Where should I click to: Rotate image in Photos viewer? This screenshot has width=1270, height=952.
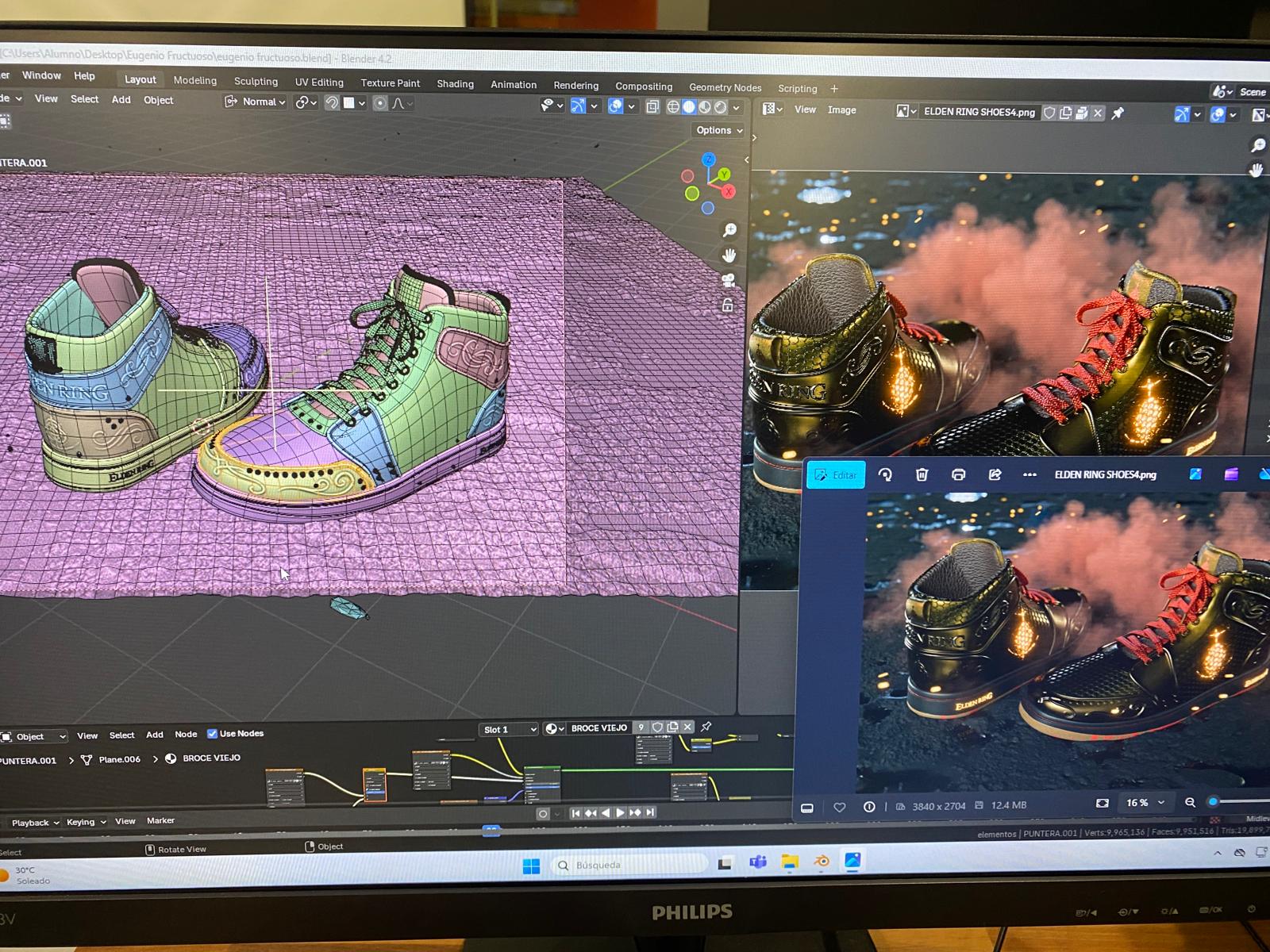pyautogui.click(x=885, y=474)
